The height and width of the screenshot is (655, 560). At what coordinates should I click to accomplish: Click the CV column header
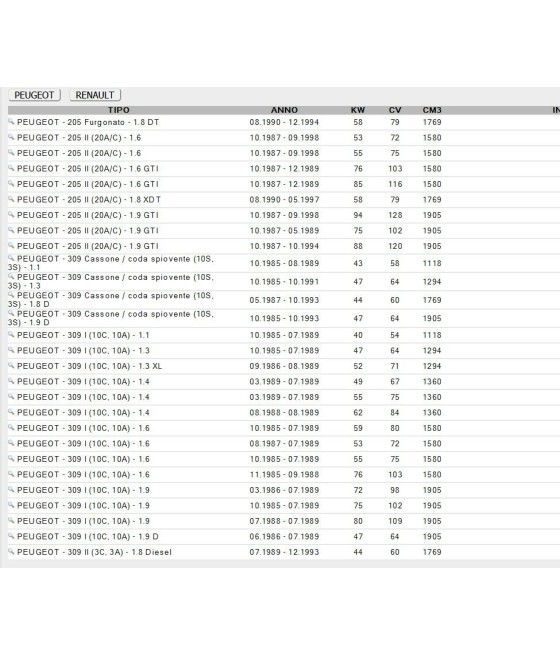pyautogui.click(x=395, y=110)
